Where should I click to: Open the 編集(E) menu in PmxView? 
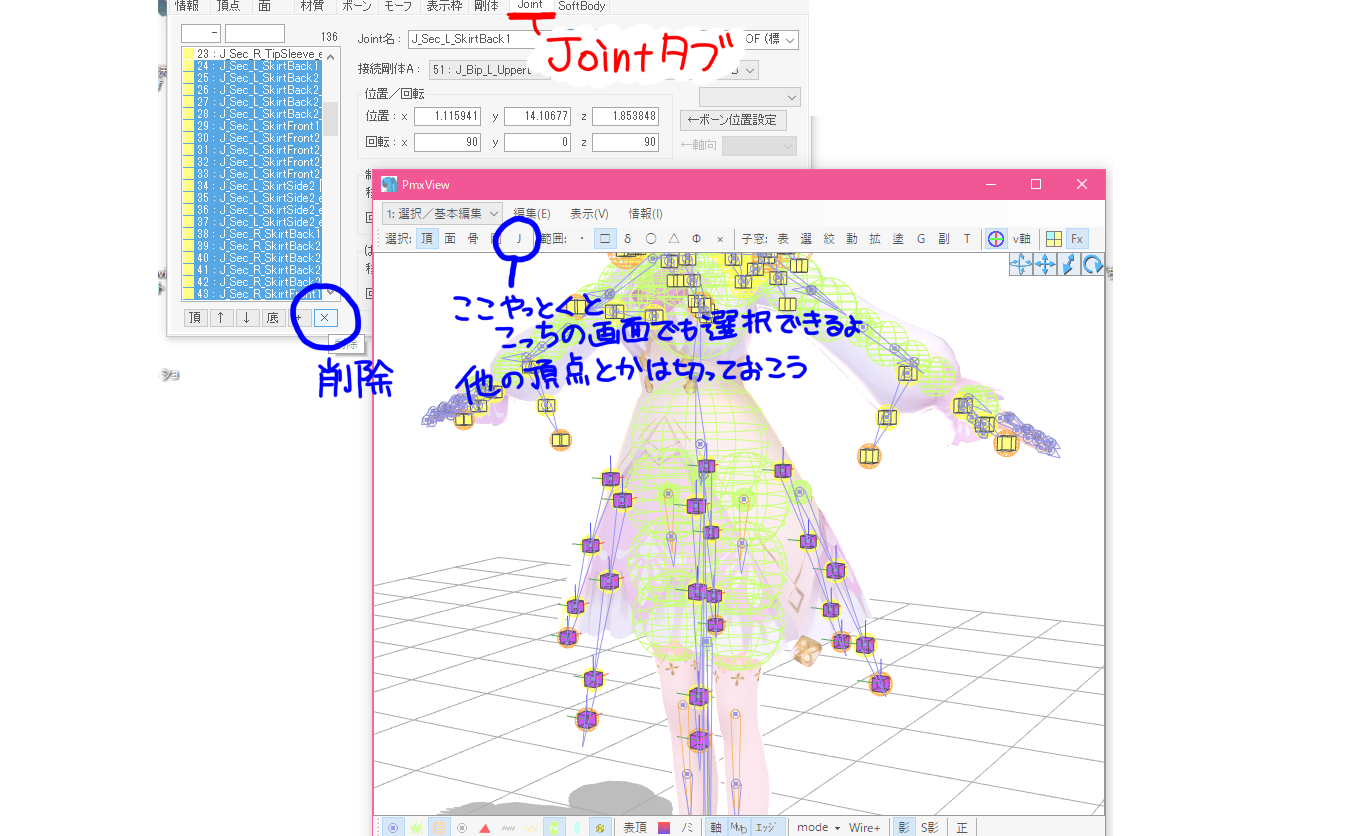(x=532, y=213)
